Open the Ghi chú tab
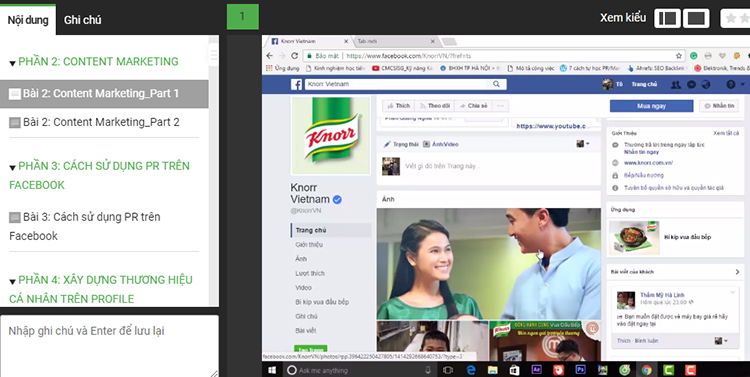 click(82, 20)
